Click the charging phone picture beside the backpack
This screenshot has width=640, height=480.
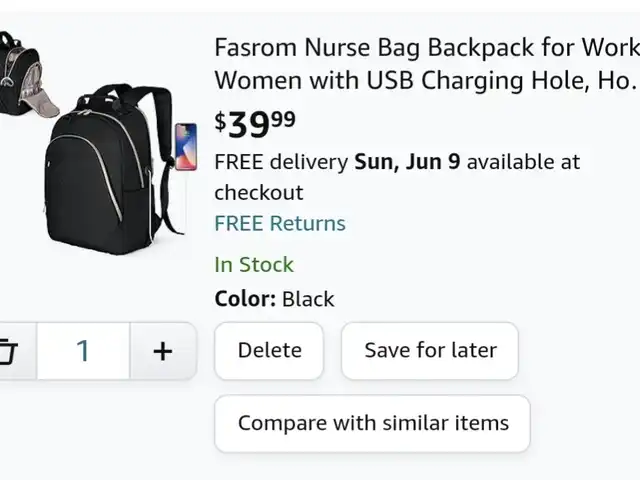click(186, 147)
